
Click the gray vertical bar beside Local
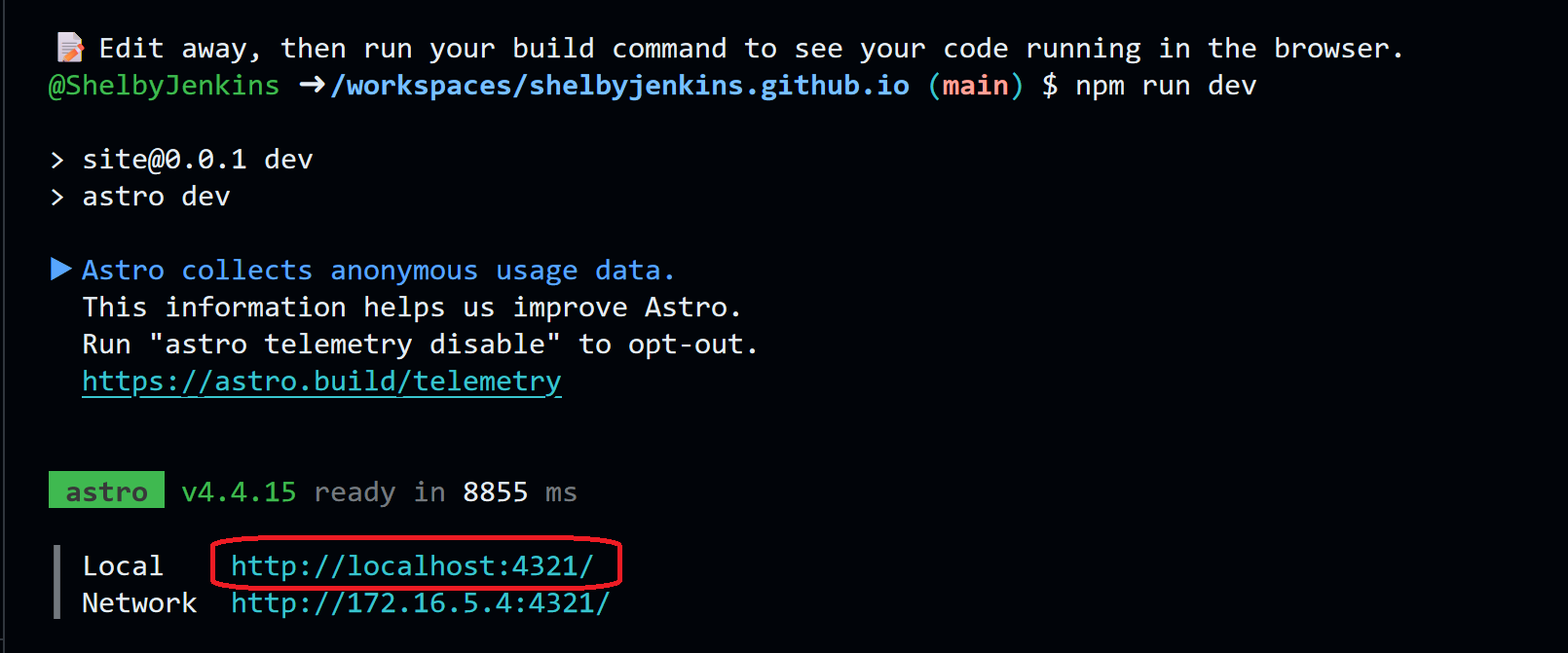click(57, 582)
